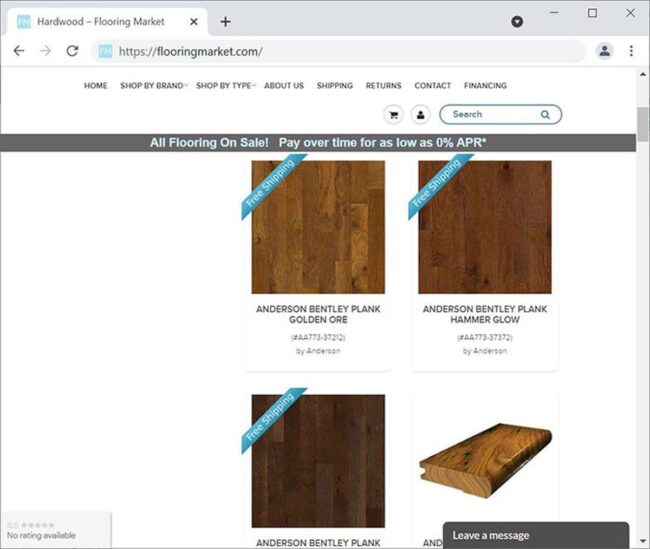Click the No rating available widget

coord(56,530)
